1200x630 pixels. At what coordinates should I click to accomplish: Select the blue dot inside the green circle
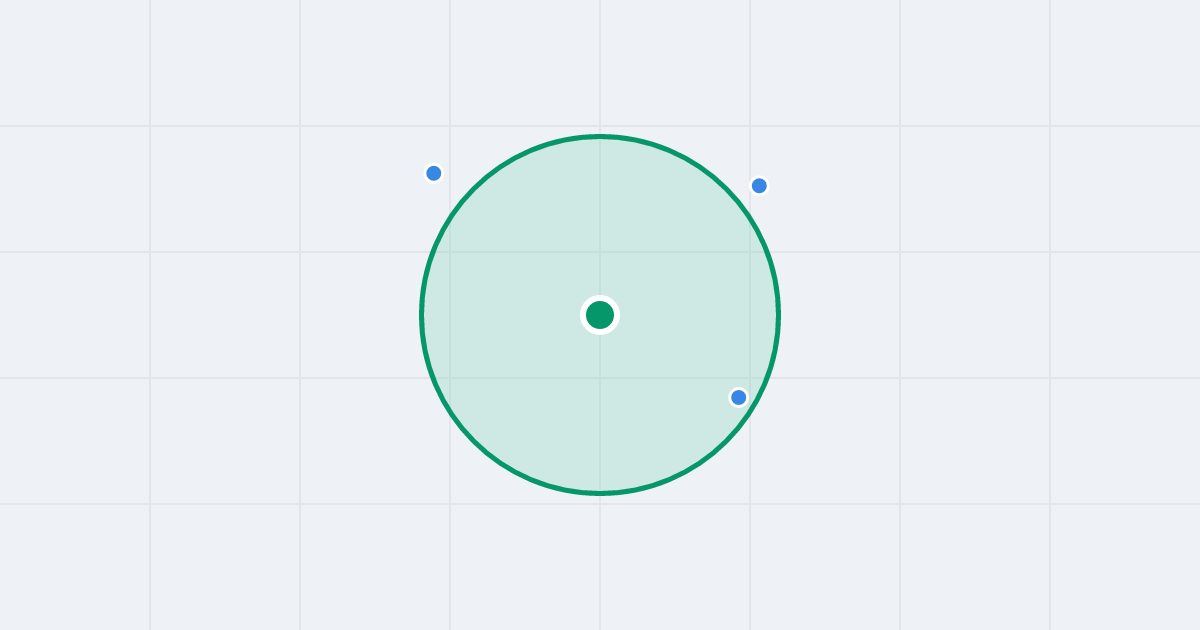coord(739,397)
